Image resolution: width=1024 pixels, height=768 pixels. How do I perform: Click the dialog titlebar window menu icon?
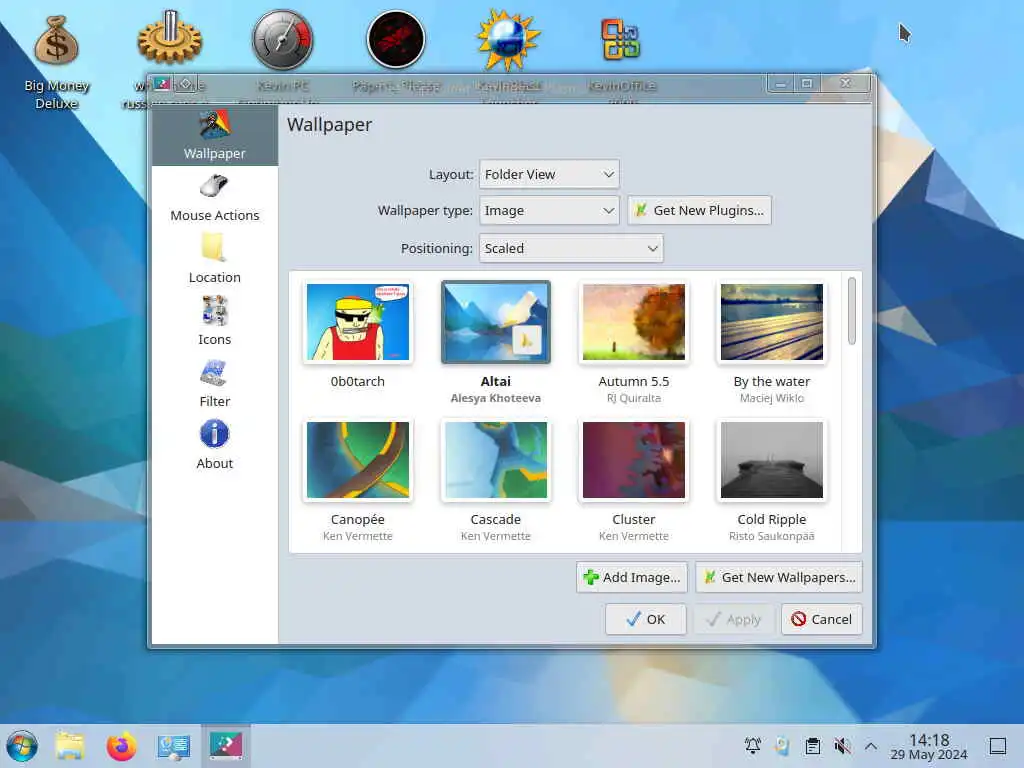click(x=162, y=84)
